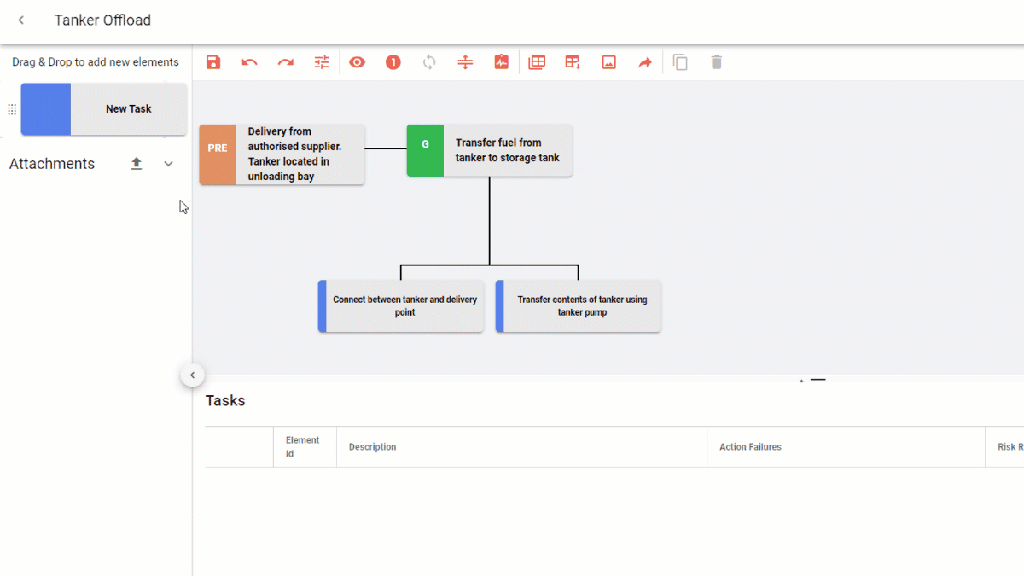1024x576 pixels.
Task: Open the clipboard chart report icon
Action: point(501,62)
